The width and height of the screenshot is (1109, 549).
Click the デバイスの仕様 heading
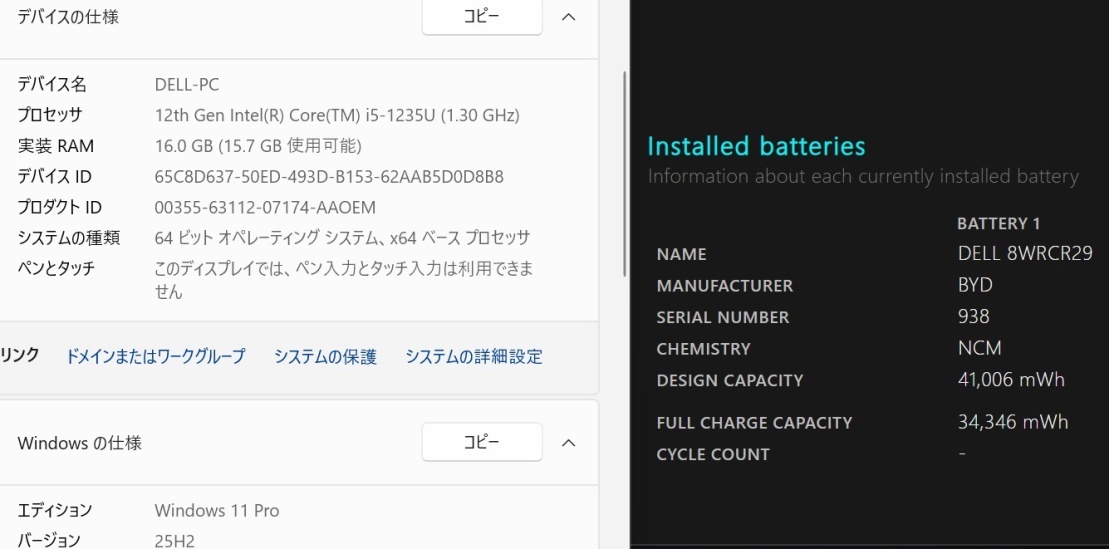coord(68,17)
